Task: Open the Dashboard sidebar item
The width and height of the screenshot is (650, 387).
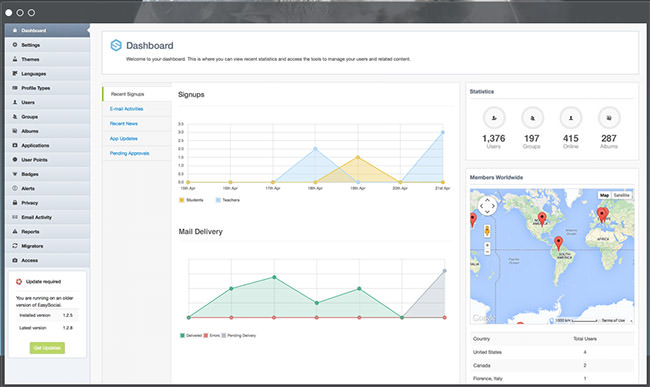Action: pos(47,30)
